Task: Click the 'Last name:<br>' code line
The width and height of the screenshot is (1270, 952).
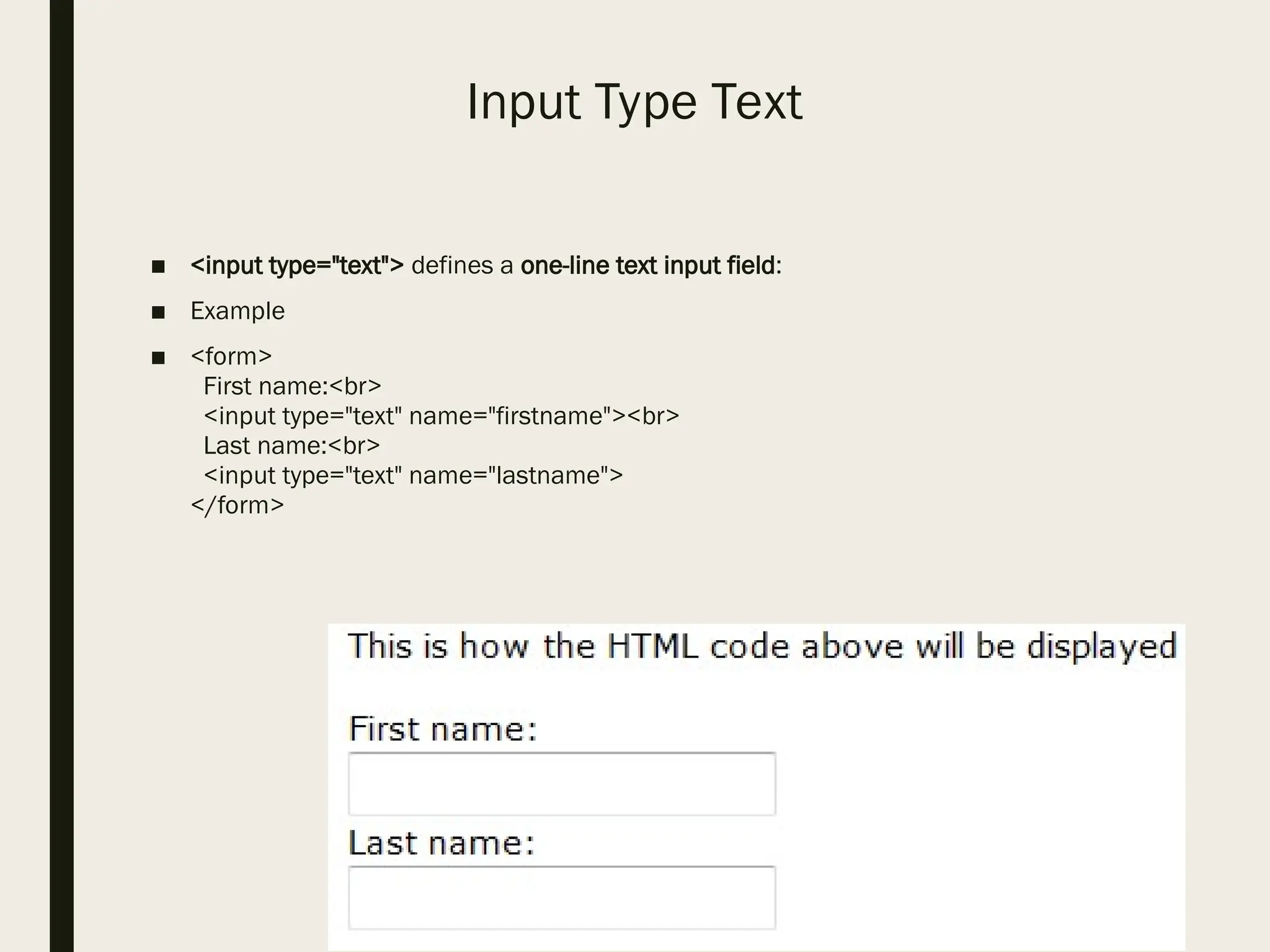Action: coord(291,446)
